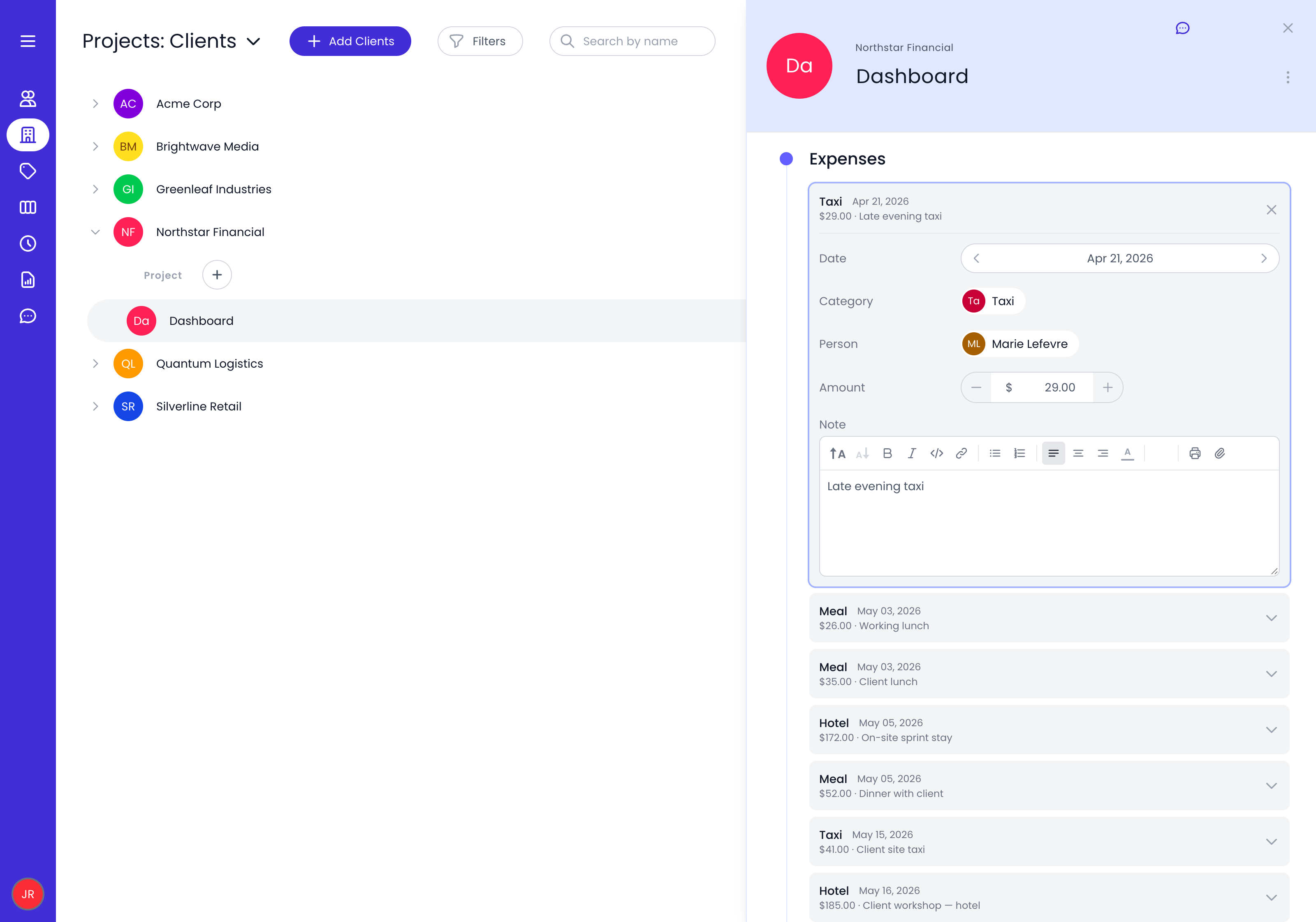Center-align the note text

[x=1078, y=453]
